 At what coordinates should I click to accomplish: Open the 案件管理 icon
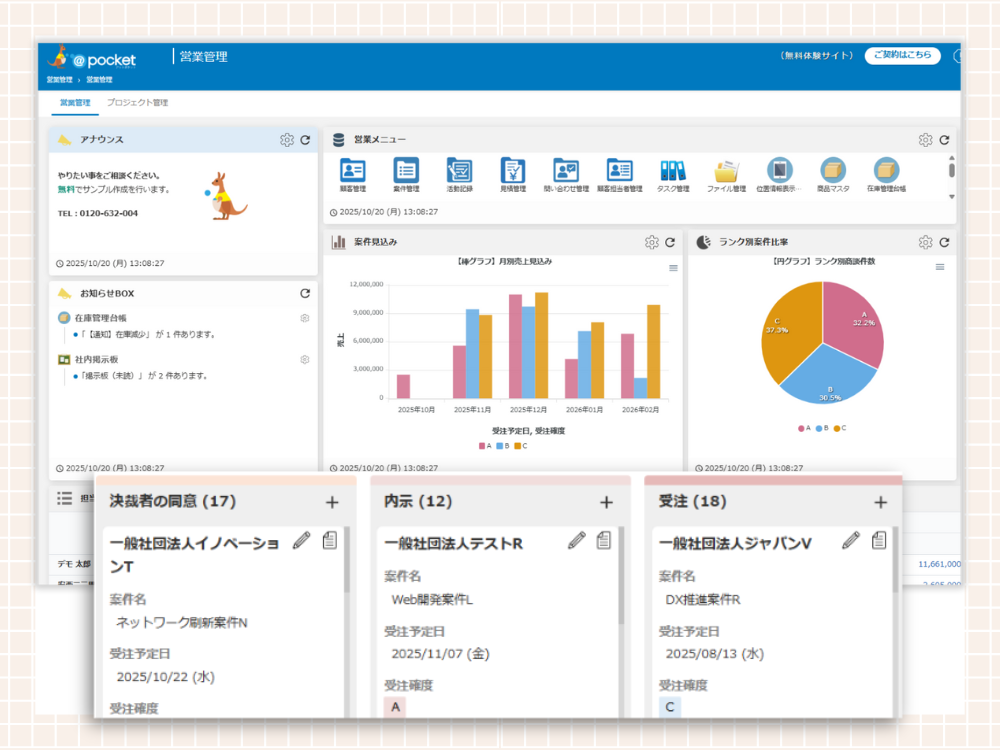[x=406, y=170]
